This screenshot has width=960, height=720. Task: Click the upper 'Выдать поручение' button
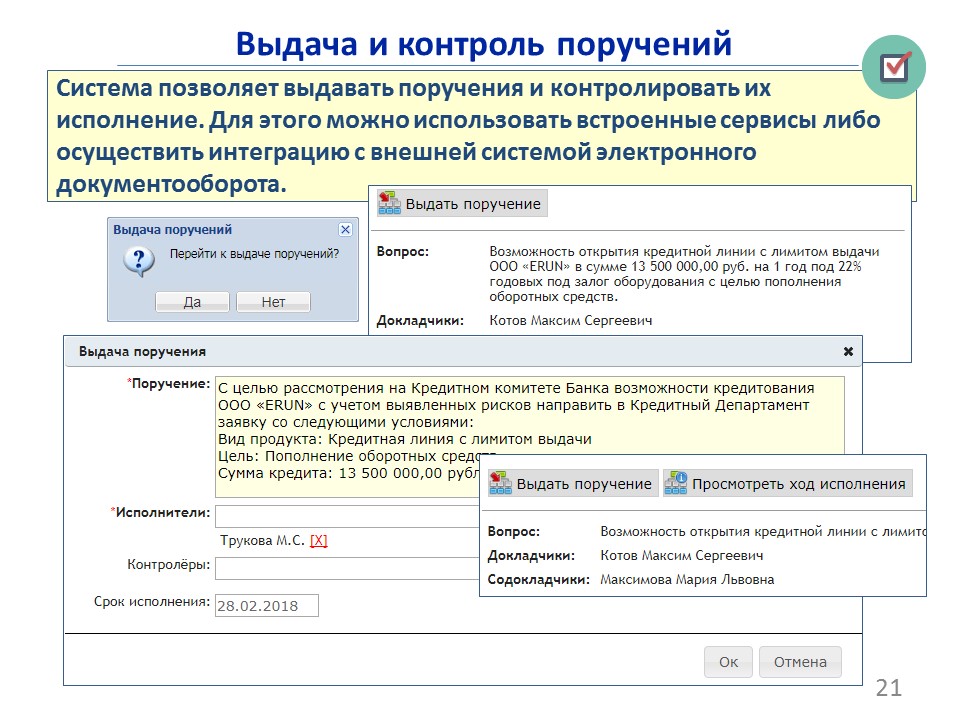pos(462,204)
